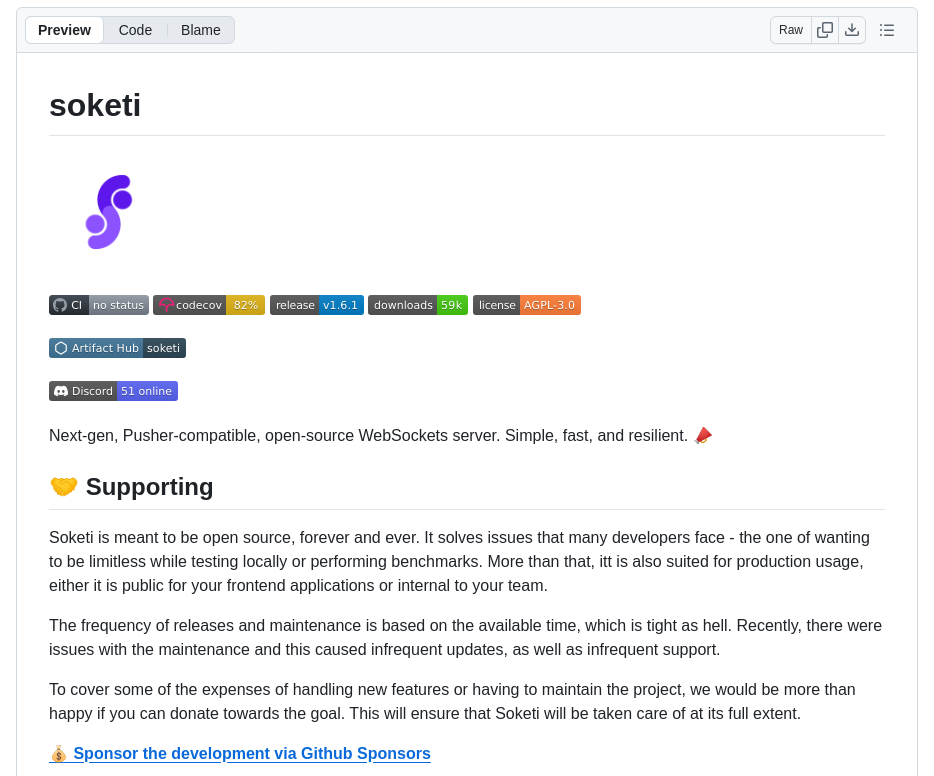Image resolution: width=934 pixels, height=776 pixels.
Task: Download the raw file icon
Action: [852, 30]
